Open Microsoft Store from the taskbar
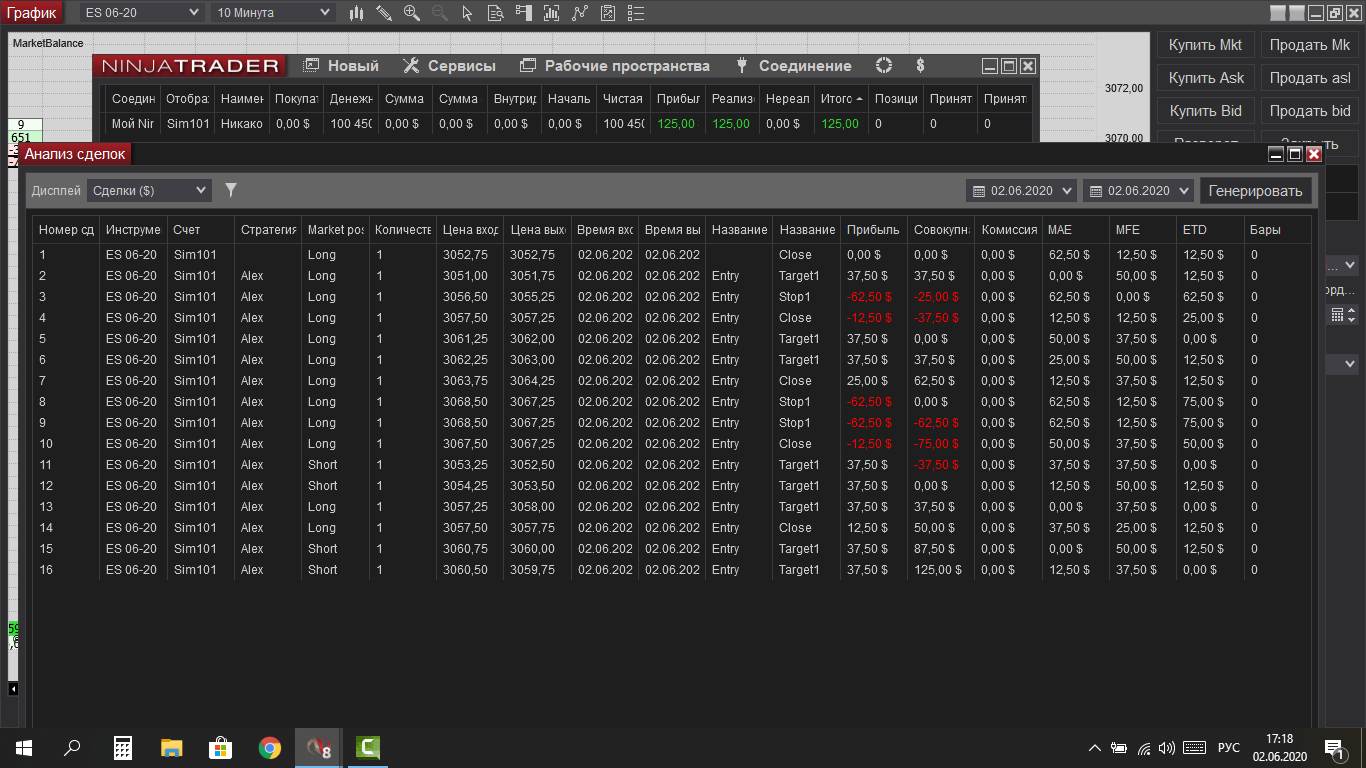 click(220, 747)
